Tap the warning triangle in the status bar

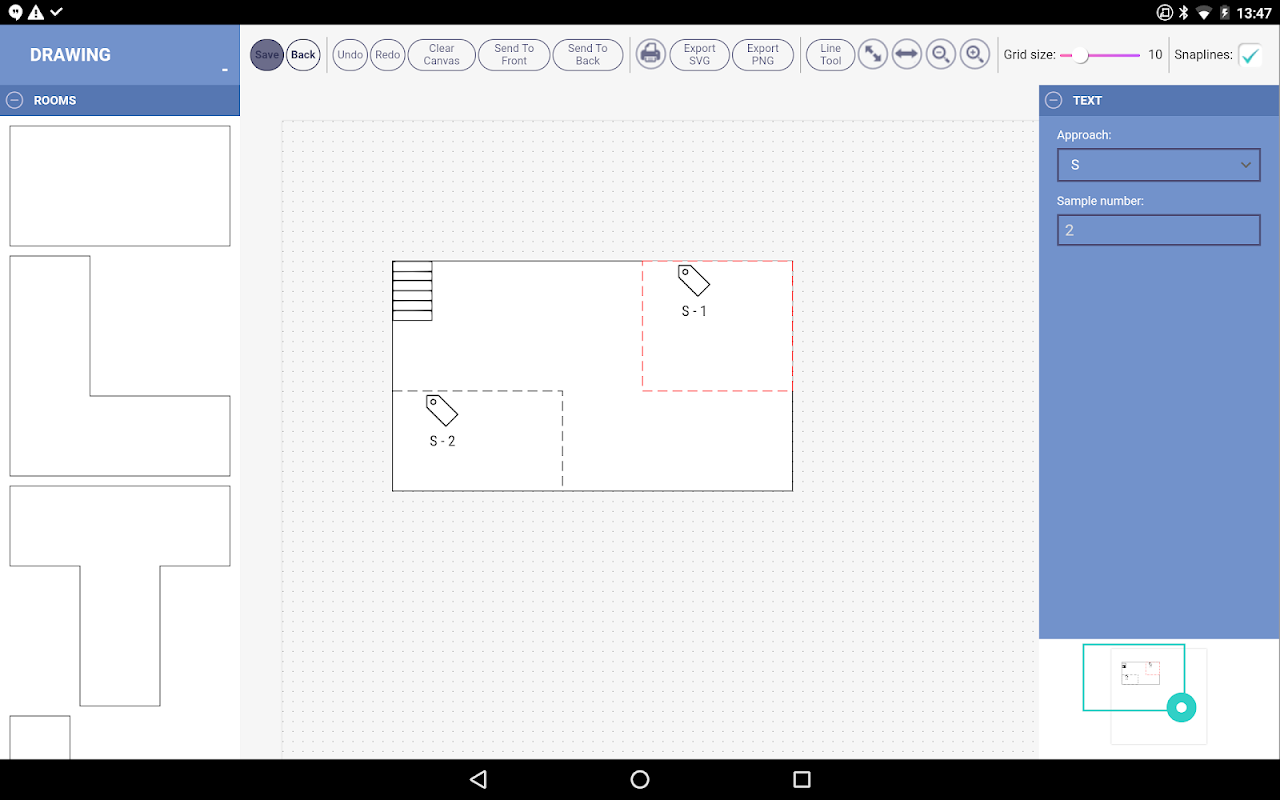coord(36,12)
